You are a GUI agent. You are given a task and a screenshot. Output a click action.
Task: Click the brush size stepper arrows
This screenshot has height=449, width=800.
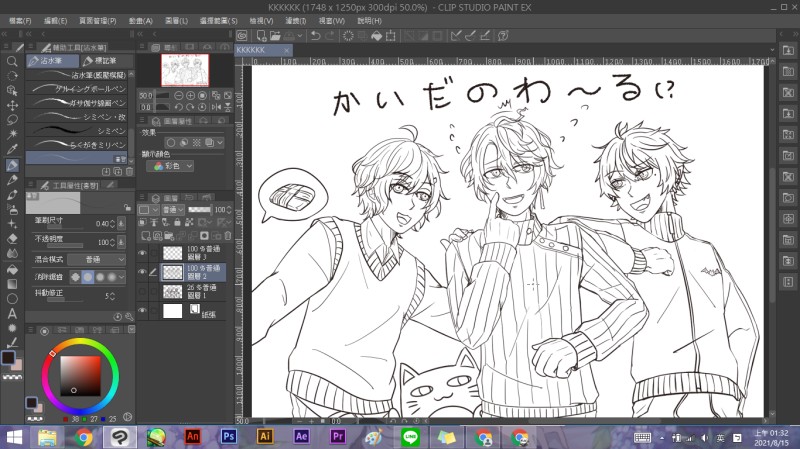tap(112, 223)
